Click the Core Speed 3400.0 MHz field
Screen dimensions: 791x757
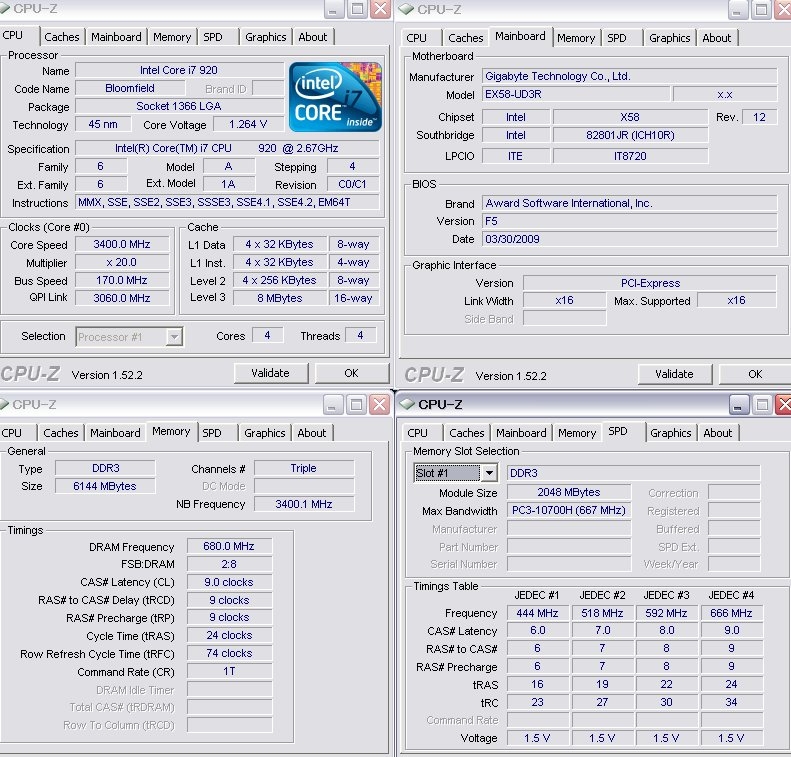coord(122,245)
